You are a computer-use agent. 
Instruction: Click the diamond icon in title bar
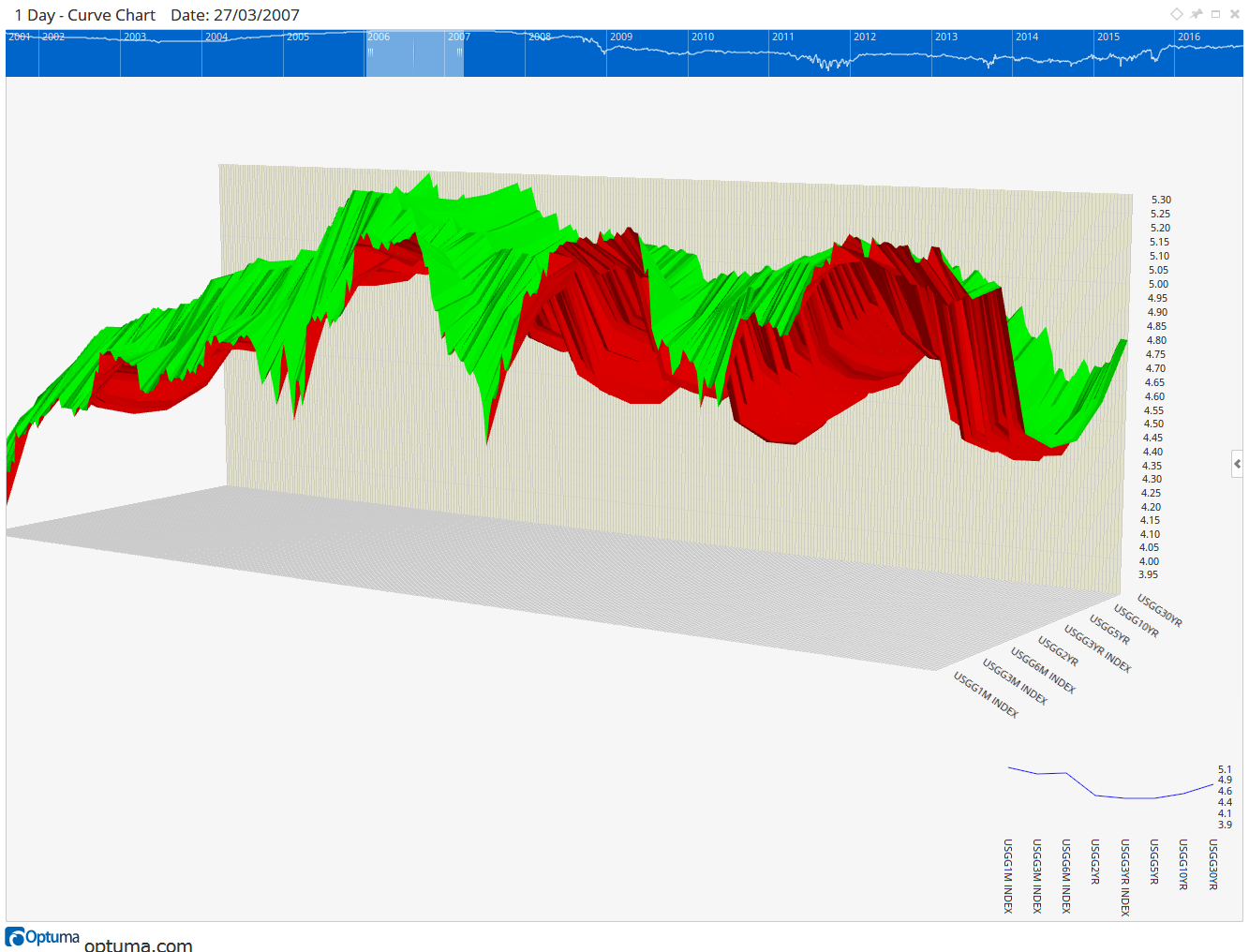coord(1177,14)
